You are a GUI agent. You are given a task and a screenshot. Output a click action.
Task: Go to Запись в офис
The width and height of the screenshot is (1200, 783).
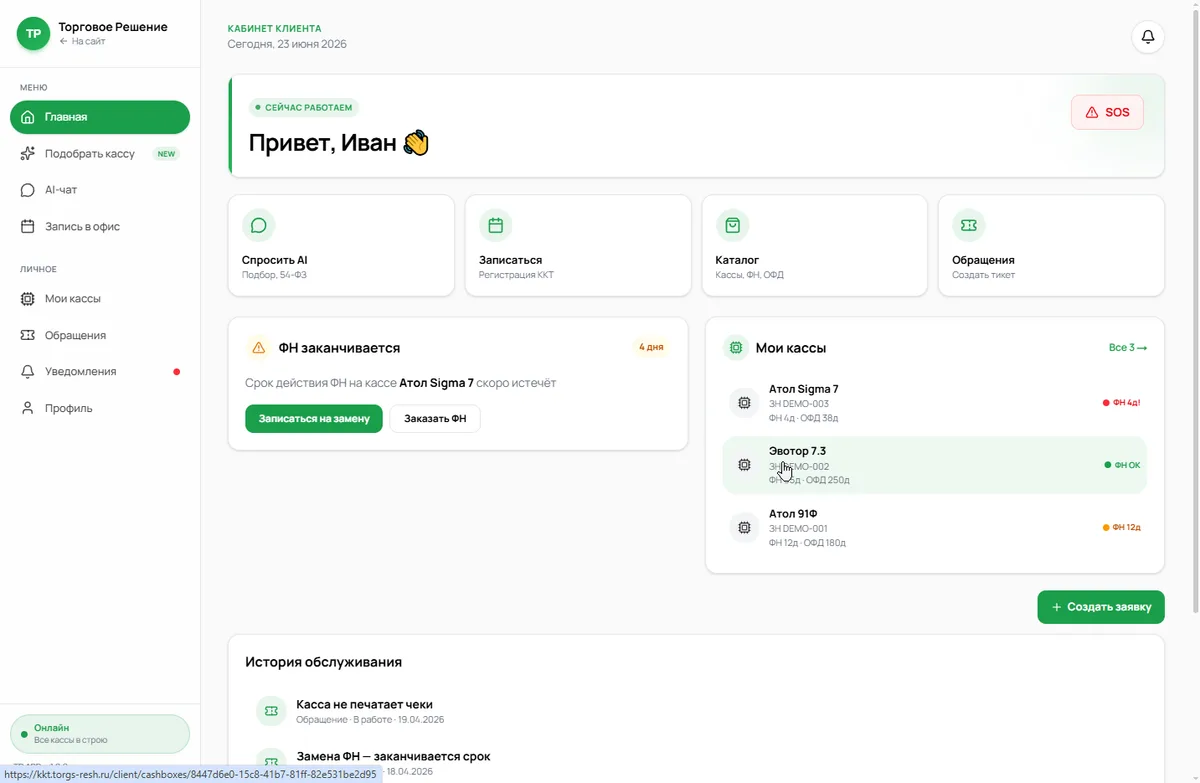click(x=100, y=227)
